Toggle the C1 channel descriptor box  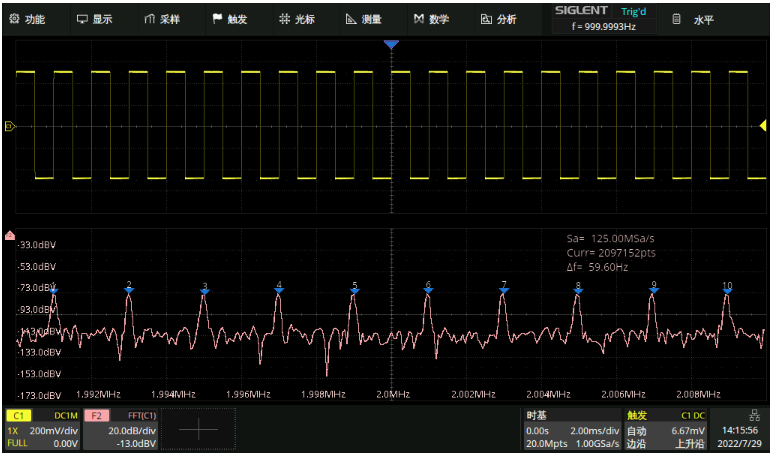pyautogui.click(x=42, y=429)
